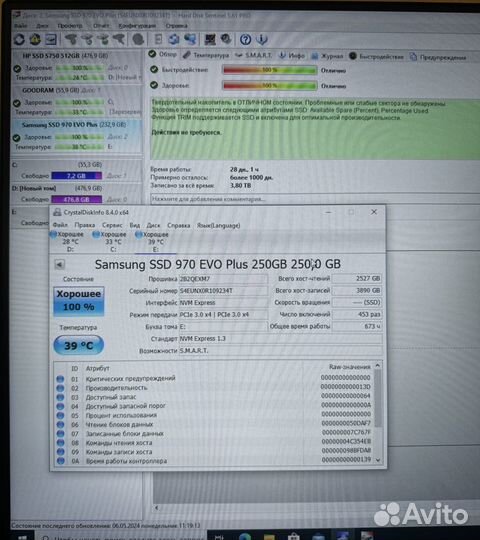This screenshot has height=540, width=480.
Task: Click the Хорошее 100 % health status button
Action: pyautogui.click(x=79, y=301)
